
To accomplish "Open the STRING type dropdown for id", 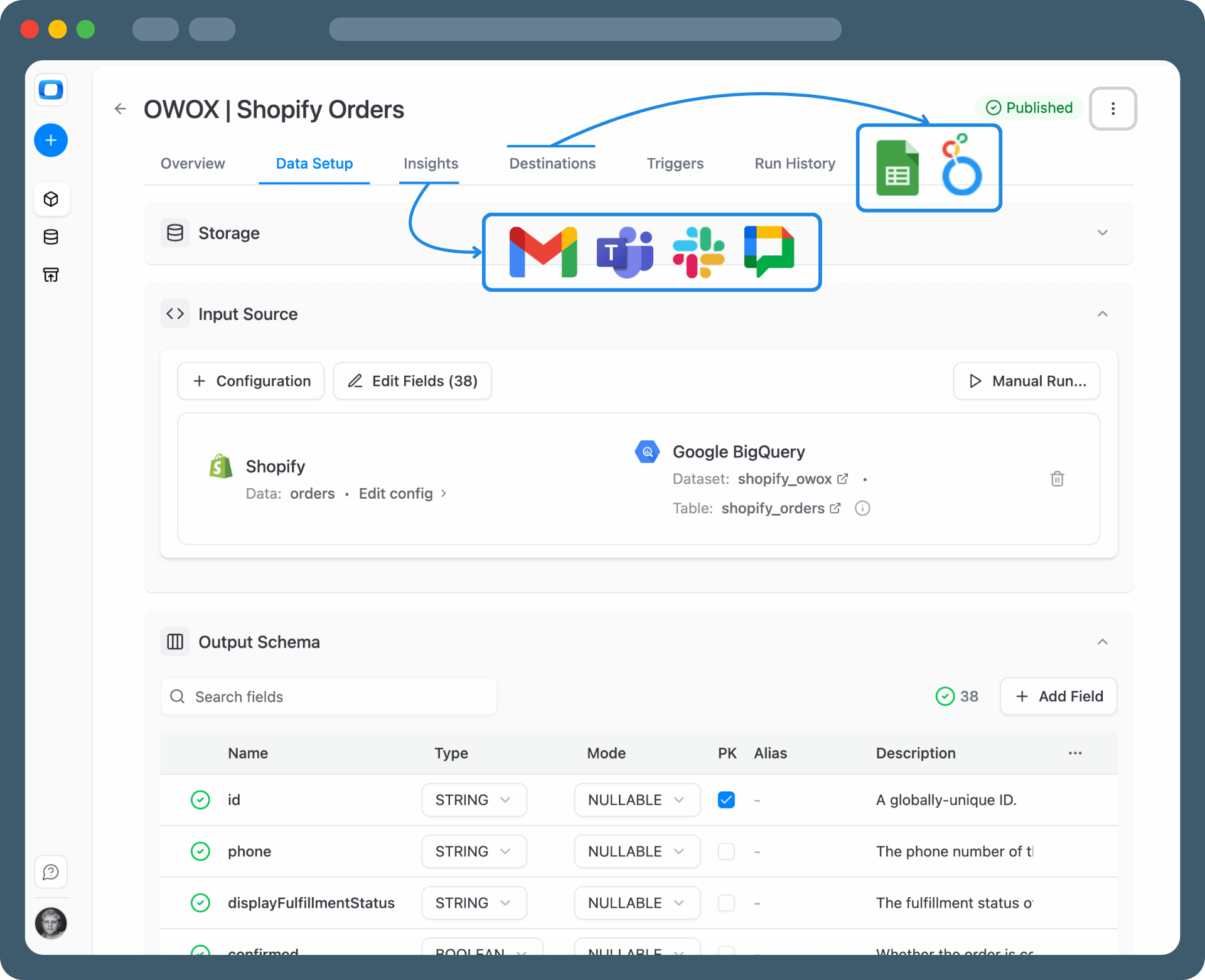I will 474,800.
